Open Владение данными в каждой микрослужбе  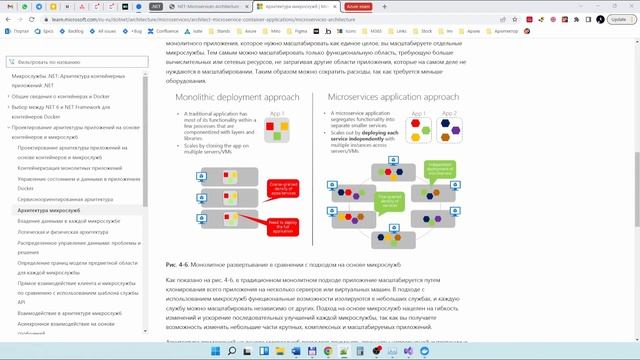point(69,221)
